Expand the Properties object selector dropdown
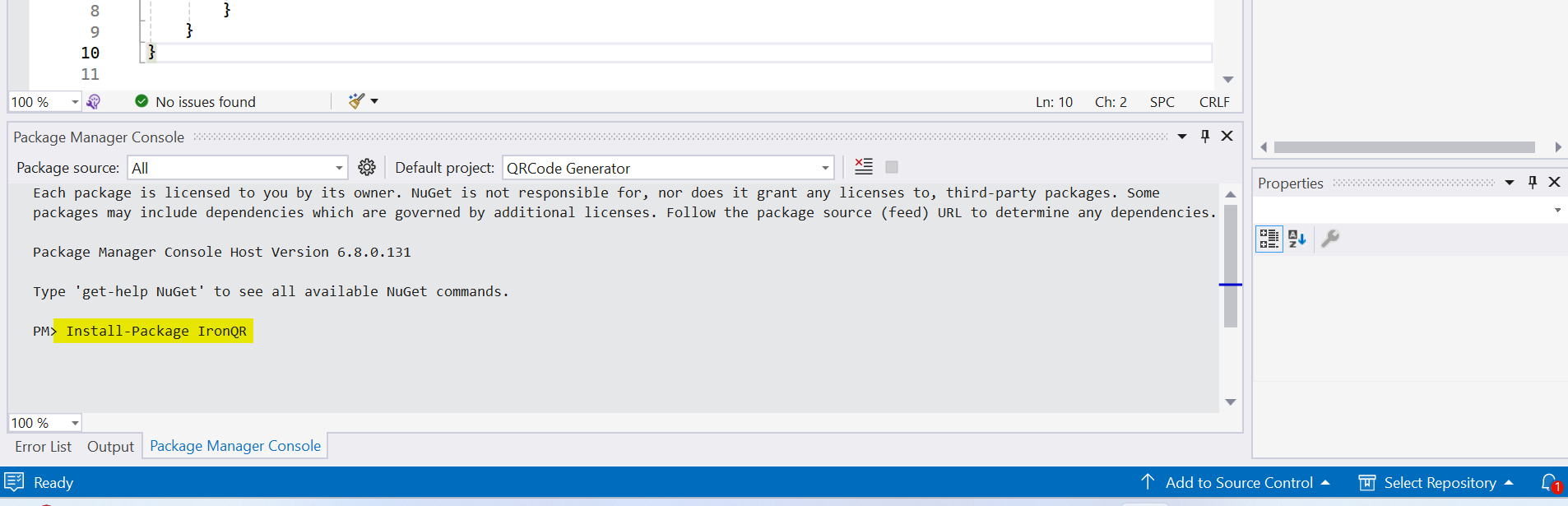The width and height of the screenshot is (1568, 506). coord(1557,211)
